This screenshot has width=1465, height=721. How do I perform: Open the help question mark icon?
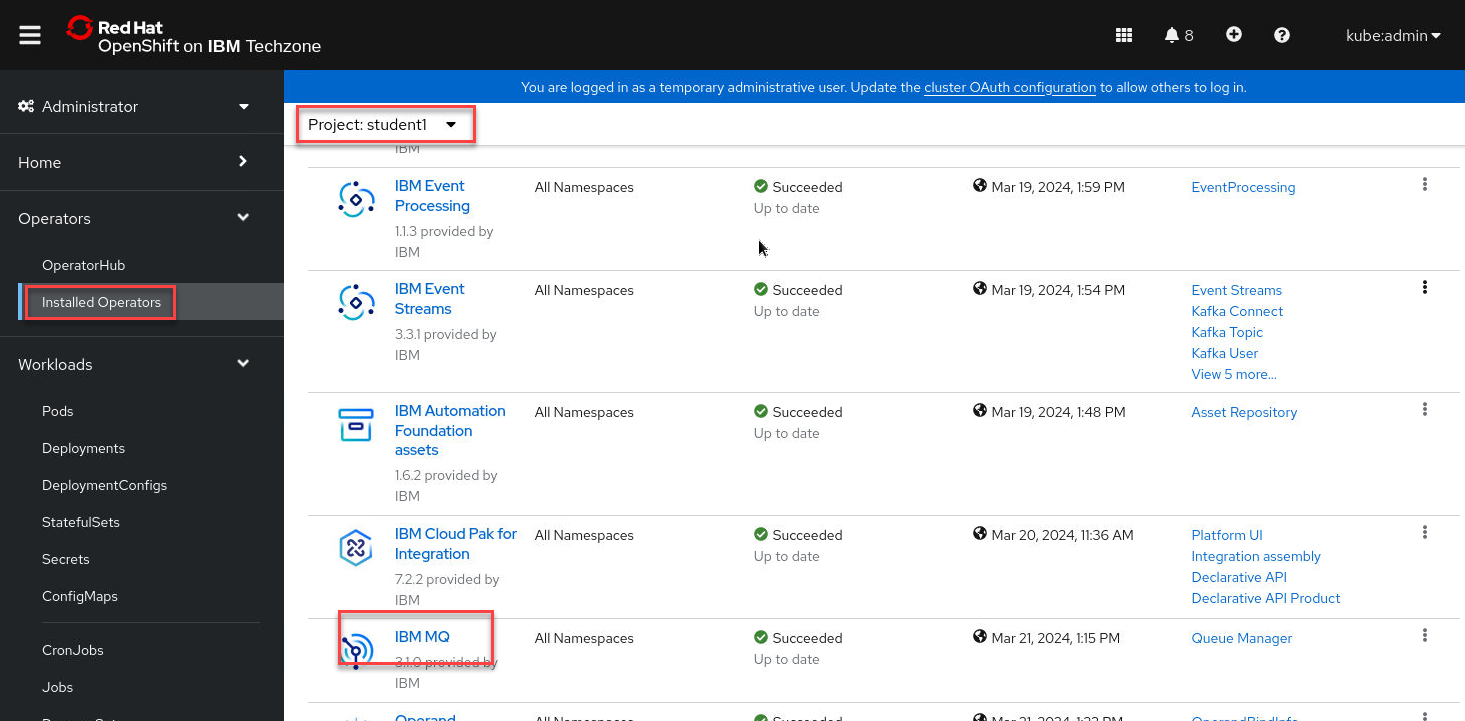(x=1282, y=35)
